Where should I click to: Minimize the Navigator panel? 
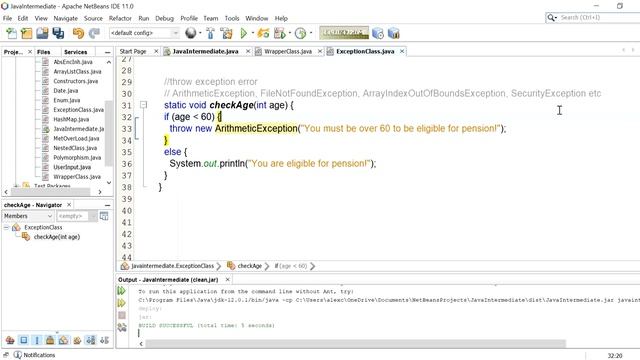(107, 205)
